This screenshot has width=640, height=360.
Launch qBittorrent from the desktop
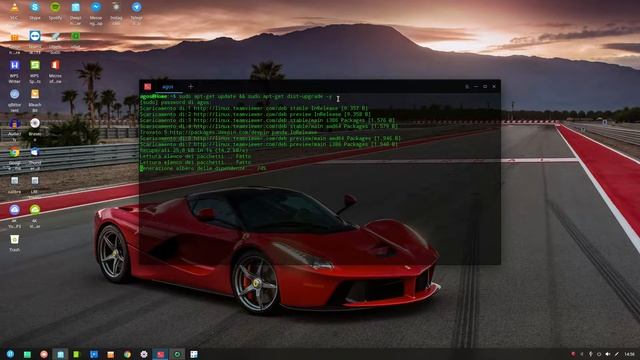(x=14, y=94)
